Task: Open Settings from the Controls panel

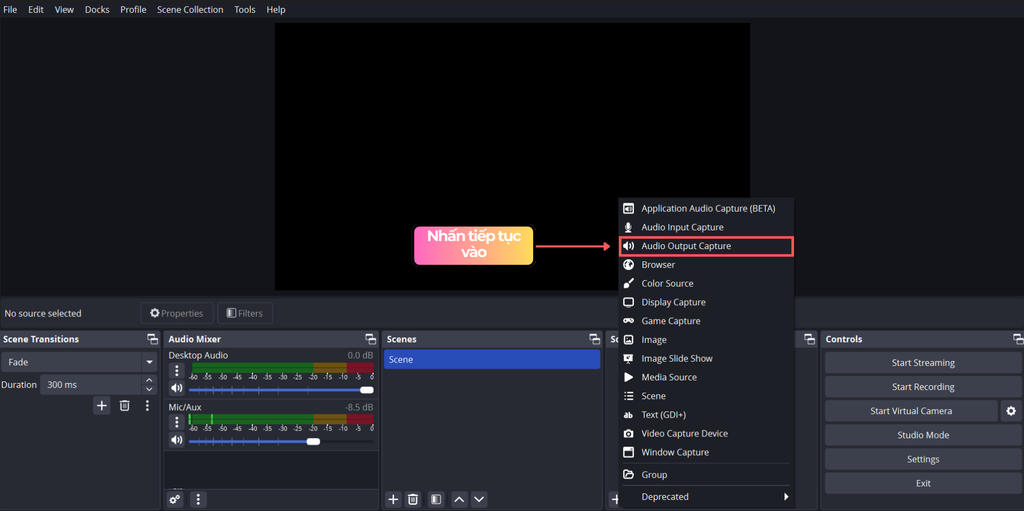Action: 923,459
